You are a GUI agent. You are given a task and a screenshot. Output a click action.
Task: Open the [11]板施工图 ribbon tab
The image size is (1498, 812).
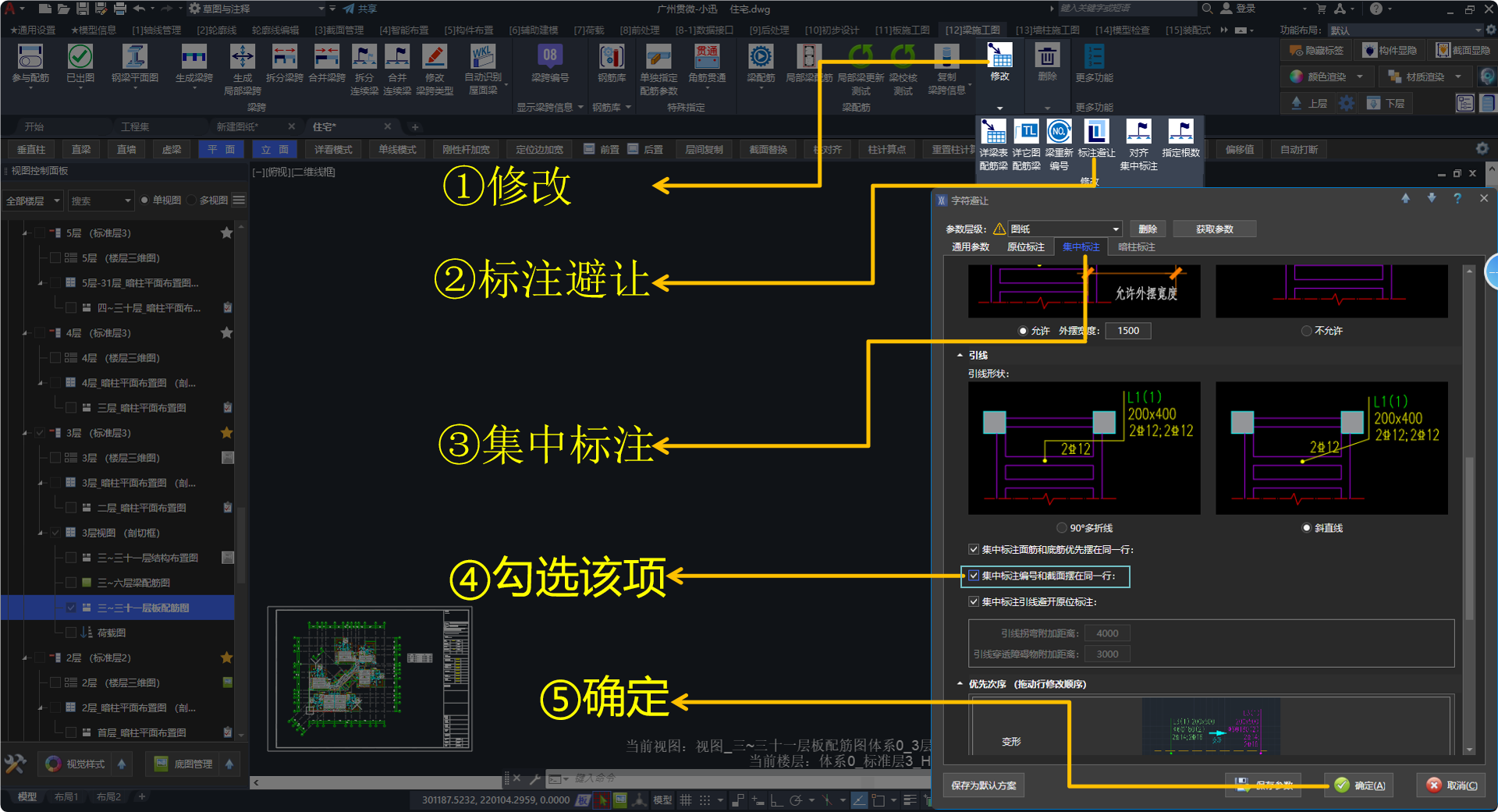tap(902, 30)
